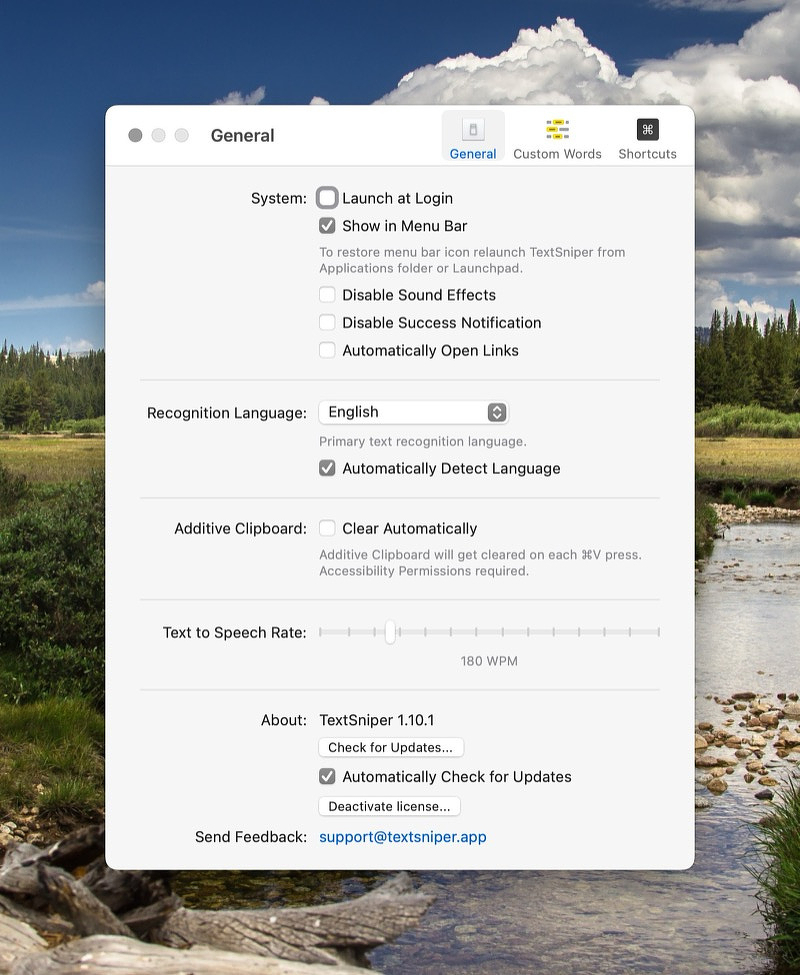Open the Recognition Language popup menu
The height and width of the screenshot is (975, 800).
pyautogui.click(x=413, y=411)
